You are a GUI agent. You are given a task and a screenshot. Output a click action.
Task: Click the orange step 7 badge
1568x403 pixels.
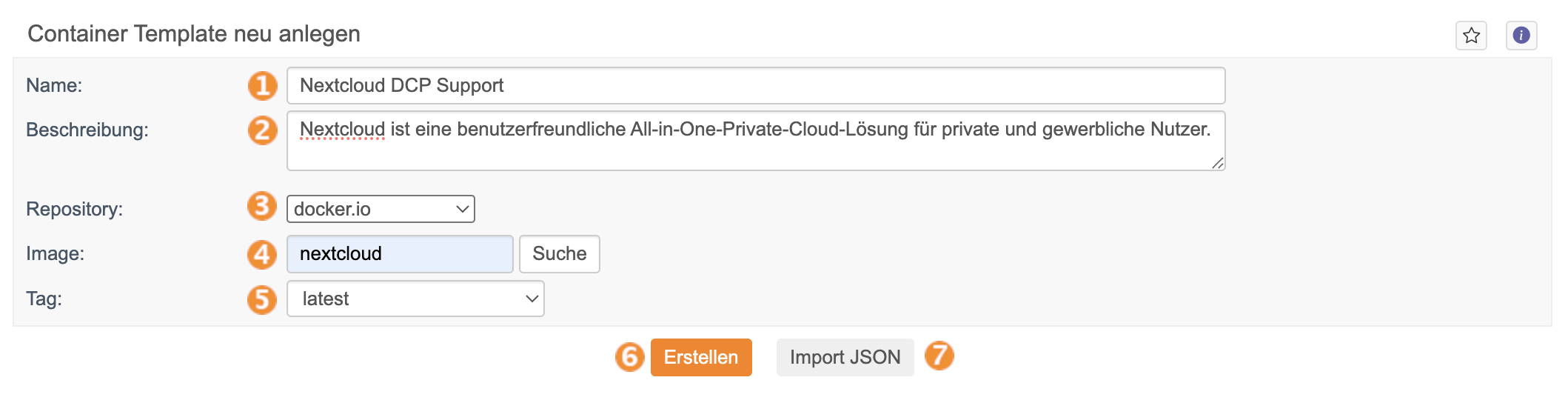coord(939,356)
